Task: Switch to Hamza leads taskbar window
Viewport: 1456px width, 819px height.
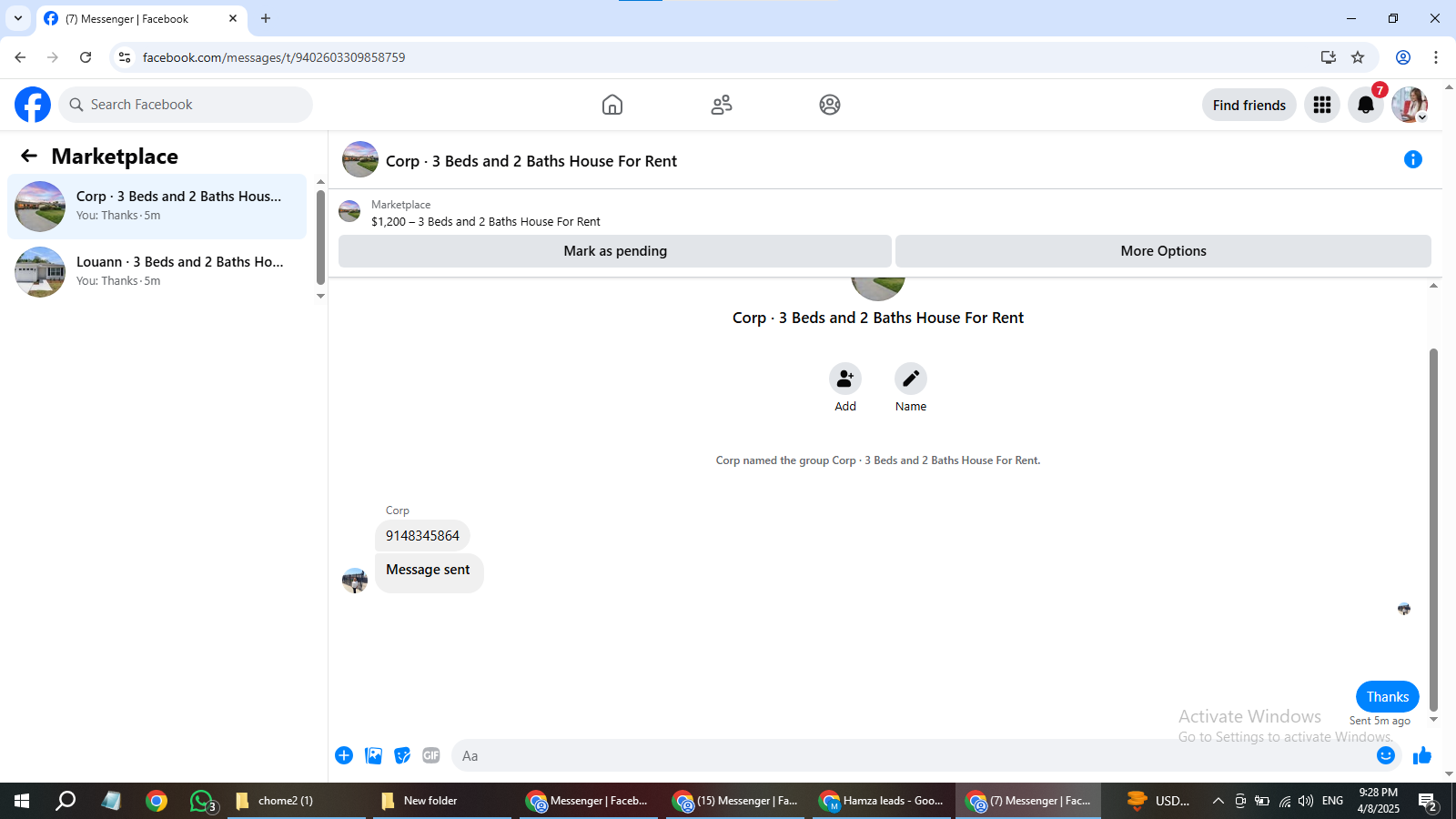Action: 883,801
